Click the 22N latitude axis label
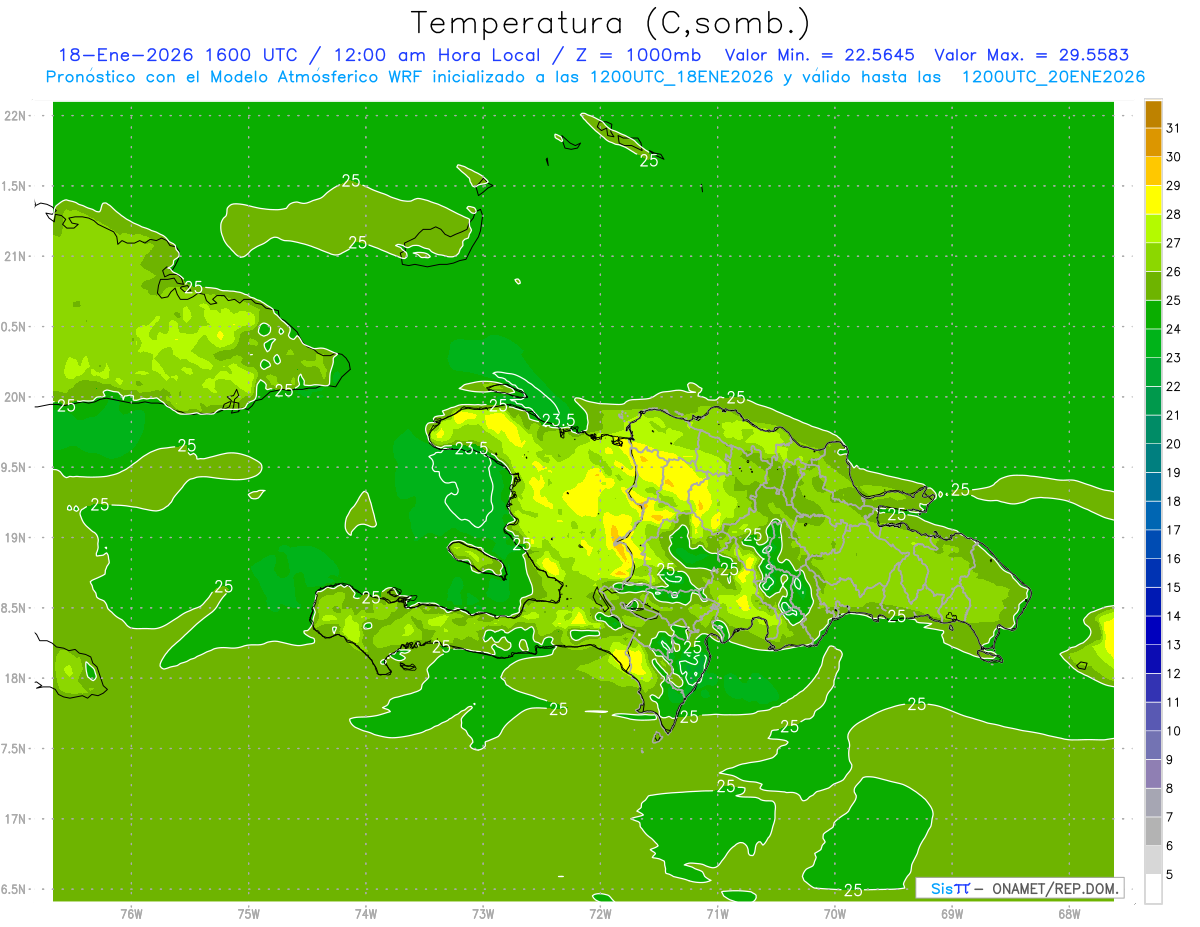The width and height of the screenshot is (1200, 927). click(17, 115)
